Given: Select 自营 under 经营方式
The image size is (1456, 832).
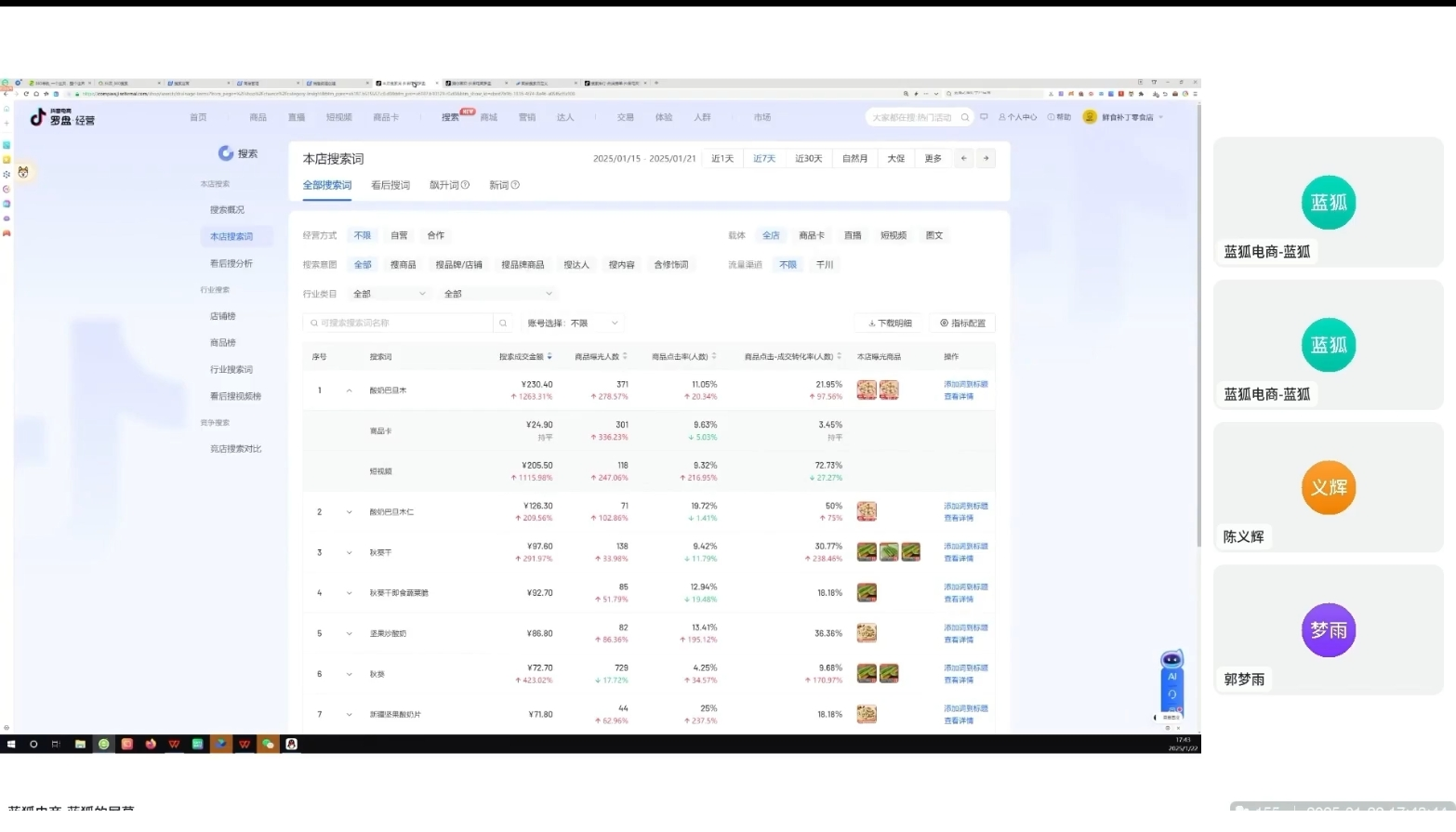Looking at the screenshot, I should point(399,236).
